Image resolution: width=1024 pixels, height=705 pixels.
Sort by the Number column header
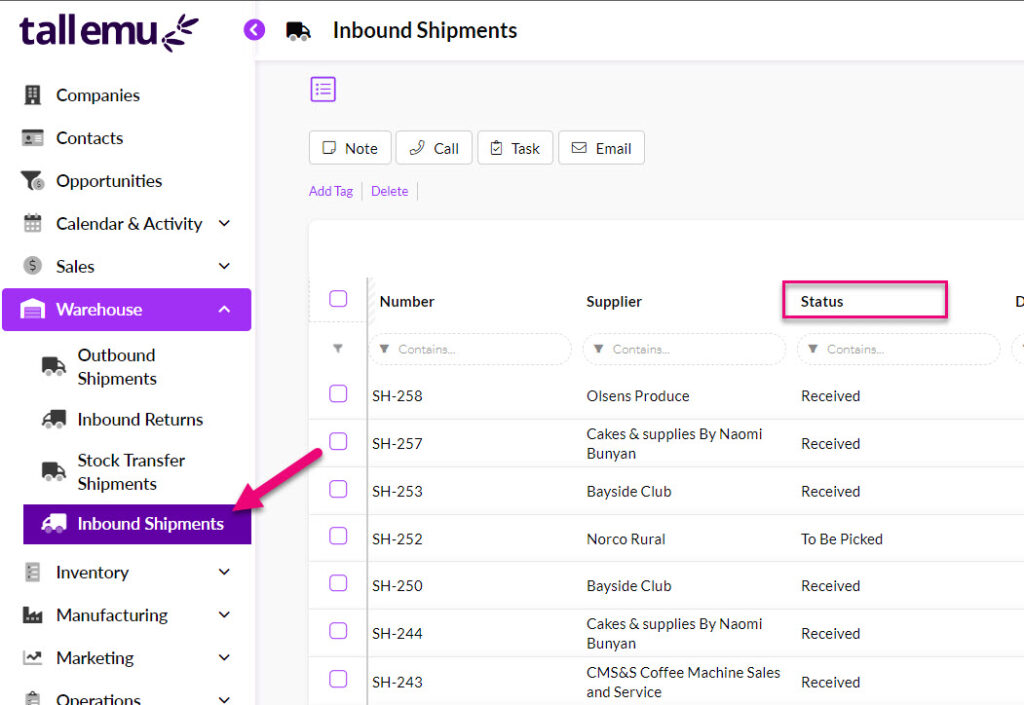tap(407, 302)
